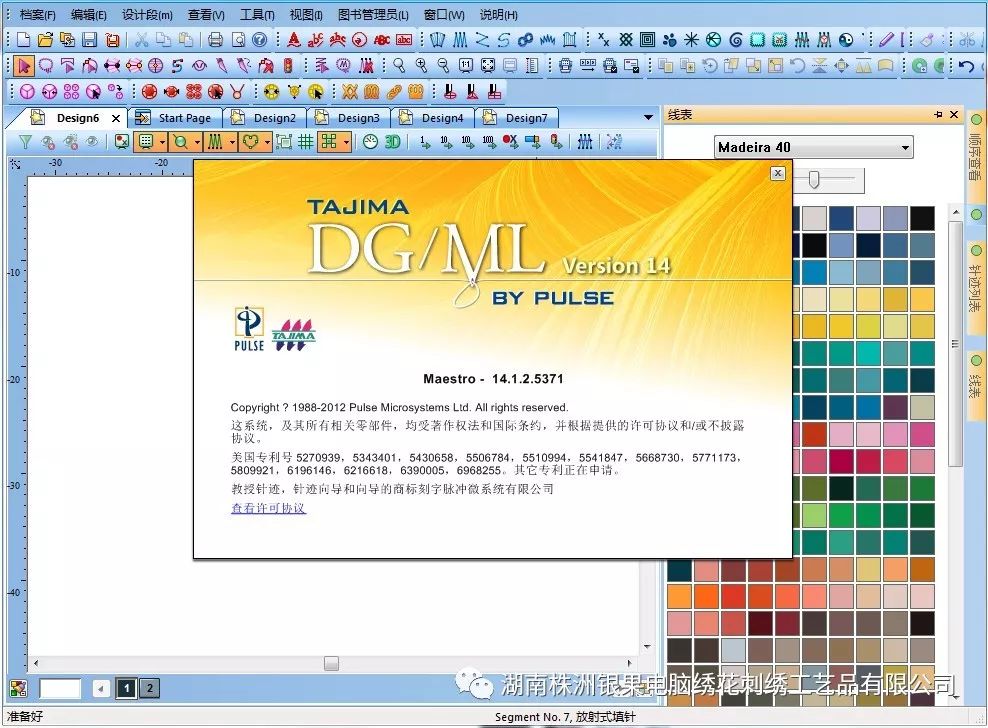Click the thread chart slider handle
Image resolution: width=988 pixels, height=728 pixels.
(815, 179)
